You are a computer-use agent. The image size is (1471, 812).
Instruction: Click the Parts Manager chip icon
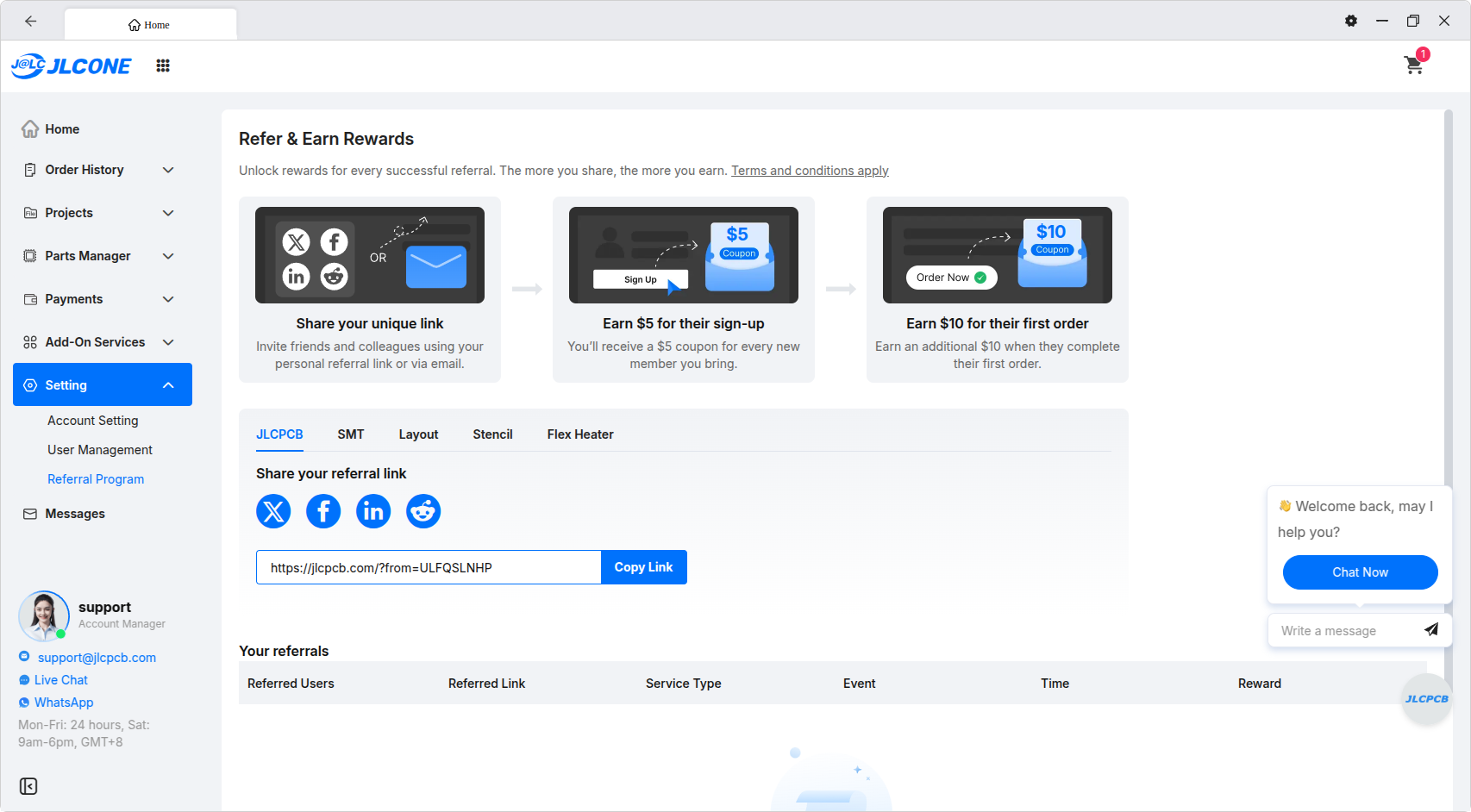click(x=30, y=256)
